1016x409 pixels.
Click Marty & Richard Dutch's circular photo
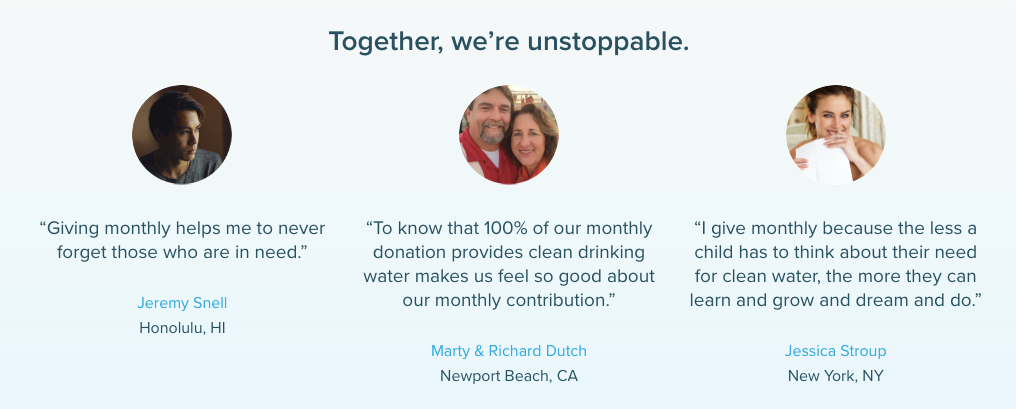509,135
